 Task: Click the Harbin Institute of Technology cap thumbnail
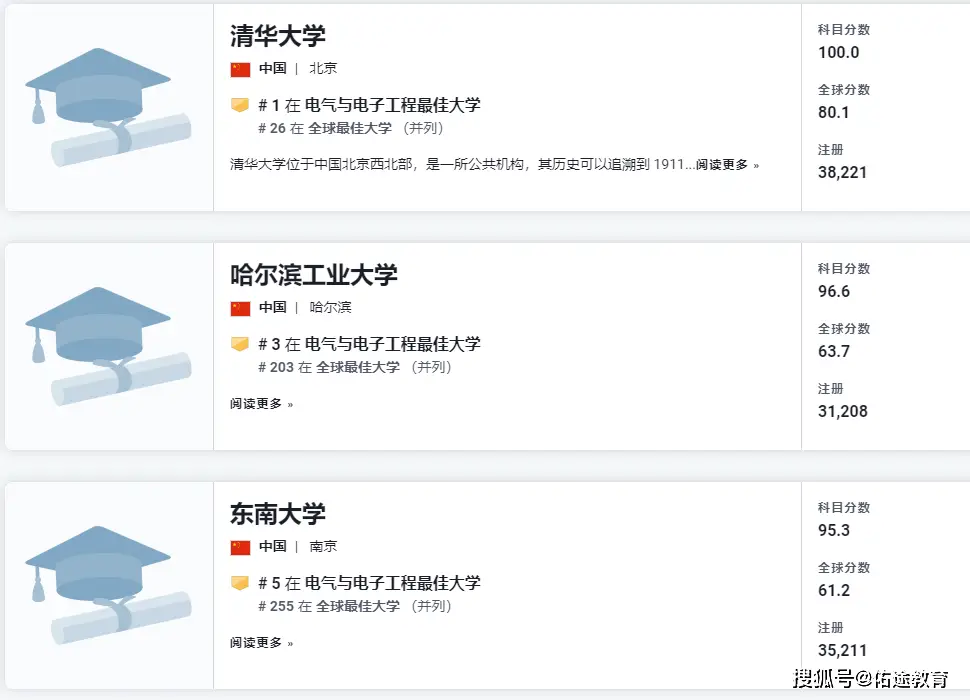pyautogui.click(x=108, y=346)
